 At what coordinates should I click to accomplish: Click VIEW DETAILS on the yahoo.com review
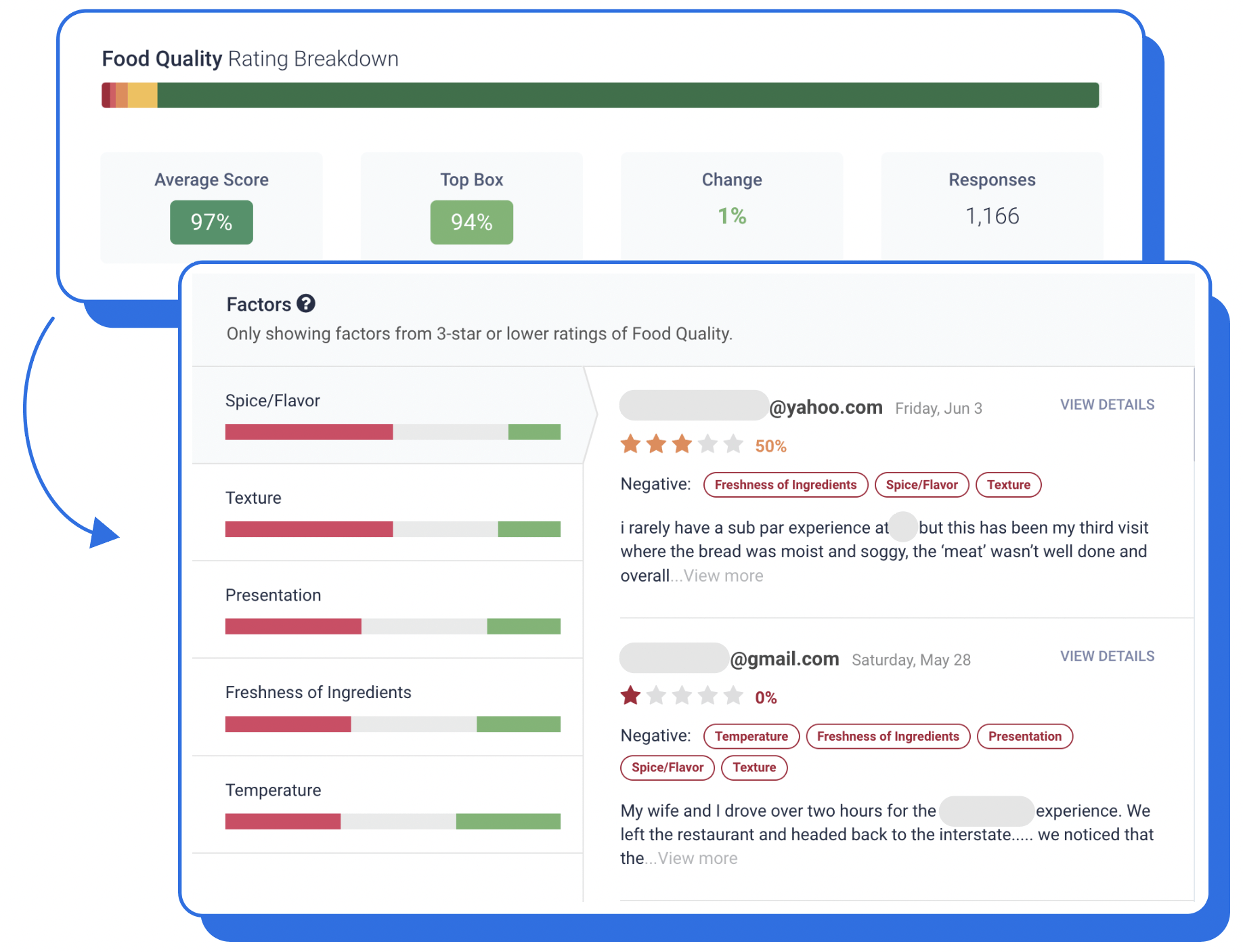click(x=1106, y=404)
